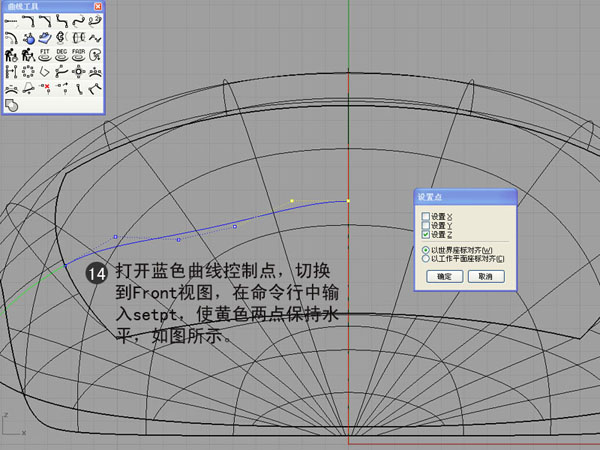This screenshot has height=450, width=600.
Task: Select the blue sphere offset-normal tool
Action: click(x=28, y=38)
